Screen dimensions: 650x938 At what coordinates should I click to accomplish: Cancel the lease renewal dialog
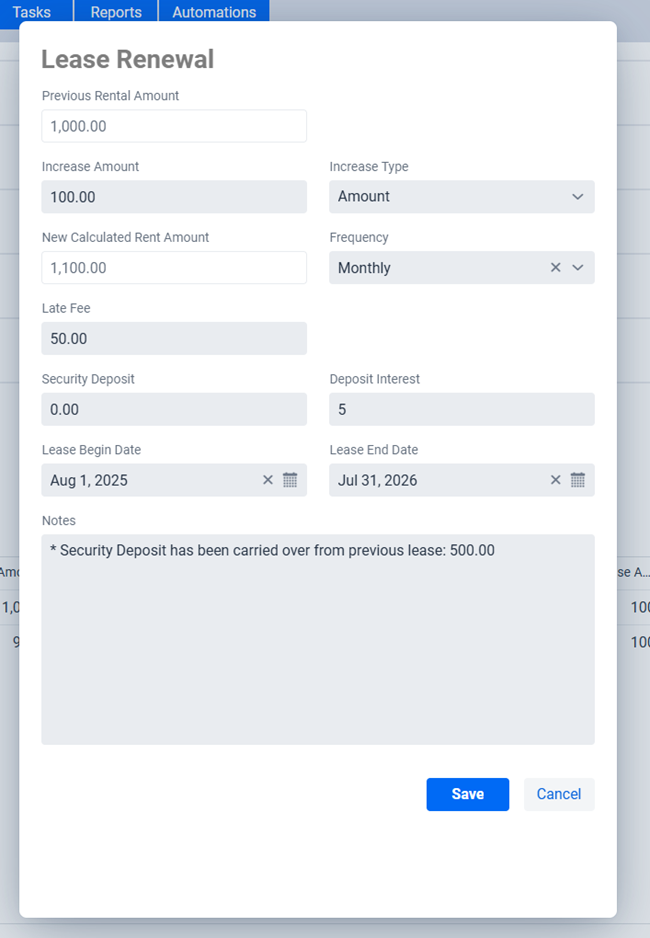coord(559,794)
